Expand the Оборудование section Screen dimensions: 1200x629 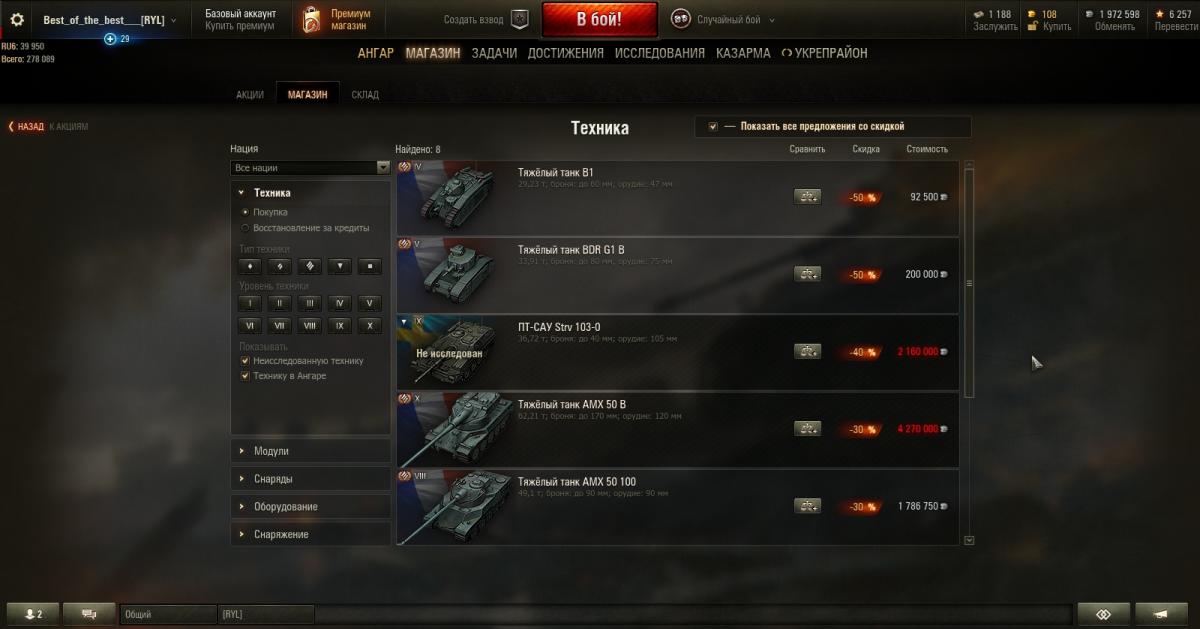tap(310, 506)
